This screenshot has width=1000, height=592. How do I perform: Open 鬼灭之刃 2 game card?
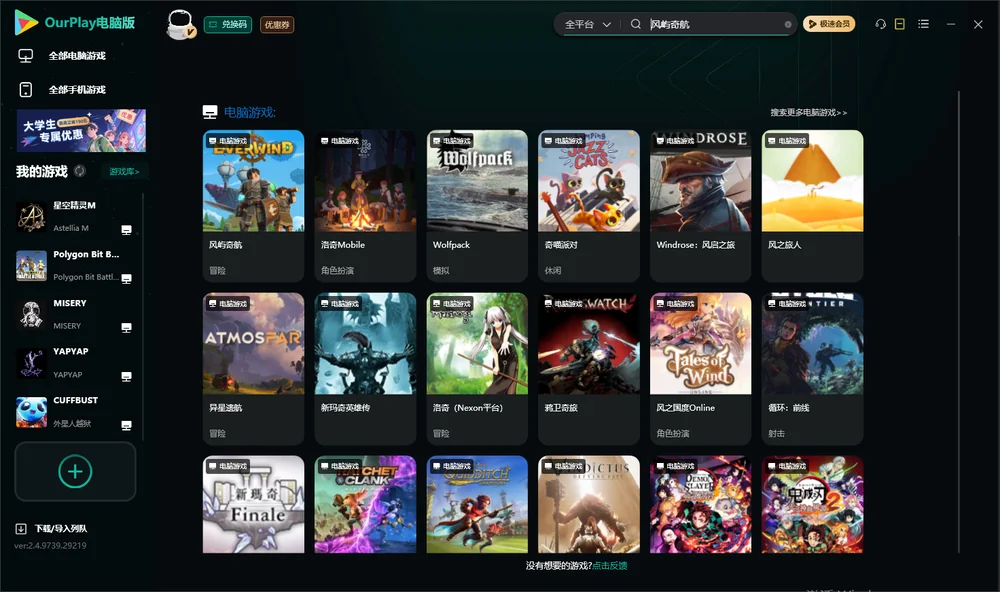(812, 504)
